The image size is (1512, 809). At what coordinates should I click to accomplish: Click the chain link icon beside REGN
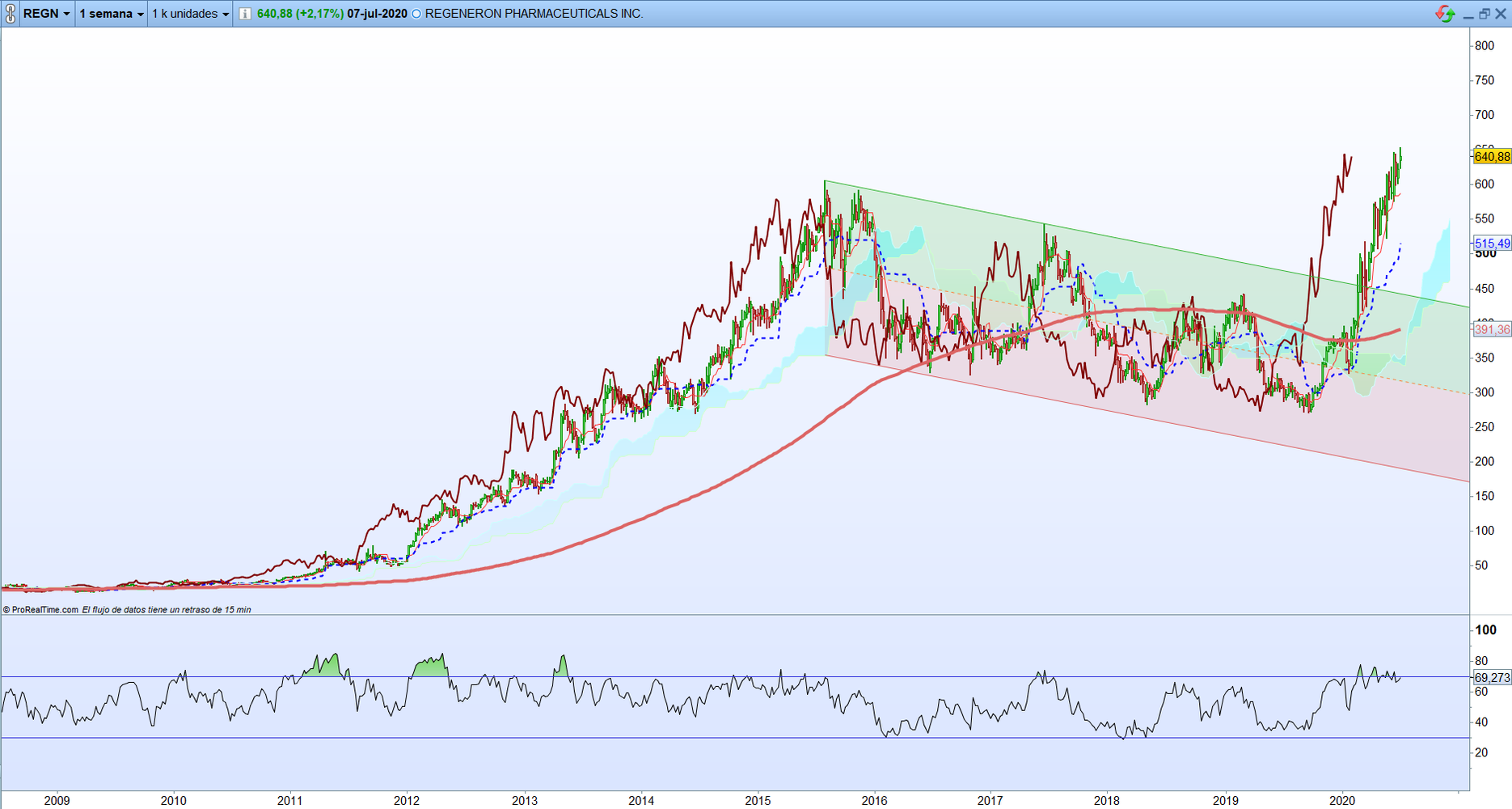coord(10,14)
